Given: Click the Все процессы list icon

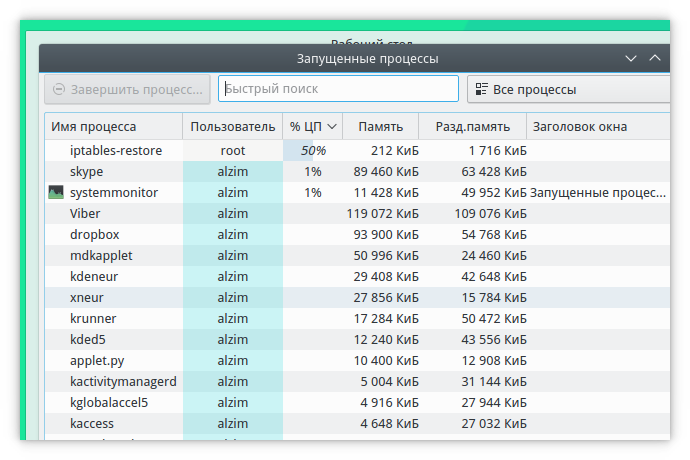Looking at the screenshot, I should 481,89.
